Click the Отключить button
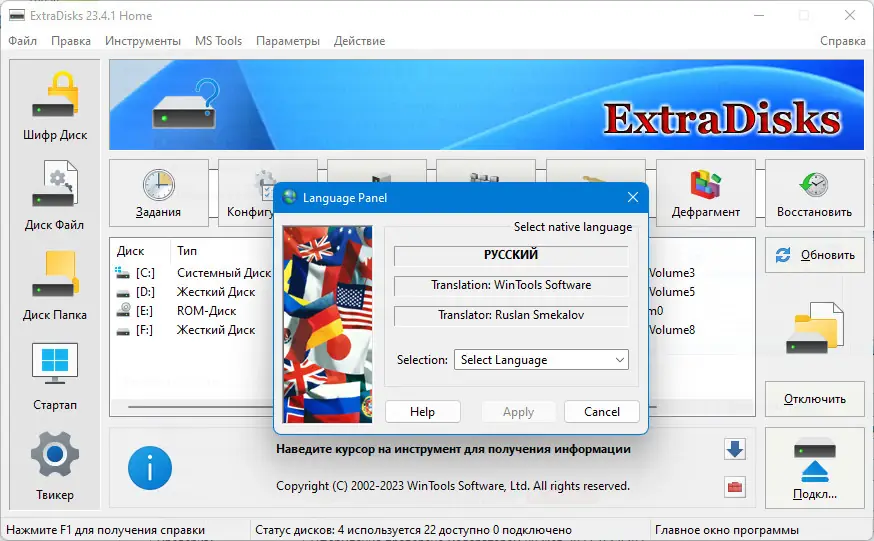Image resolution: width=874 pixels, height=541 pixels. [x=814, y=399]
